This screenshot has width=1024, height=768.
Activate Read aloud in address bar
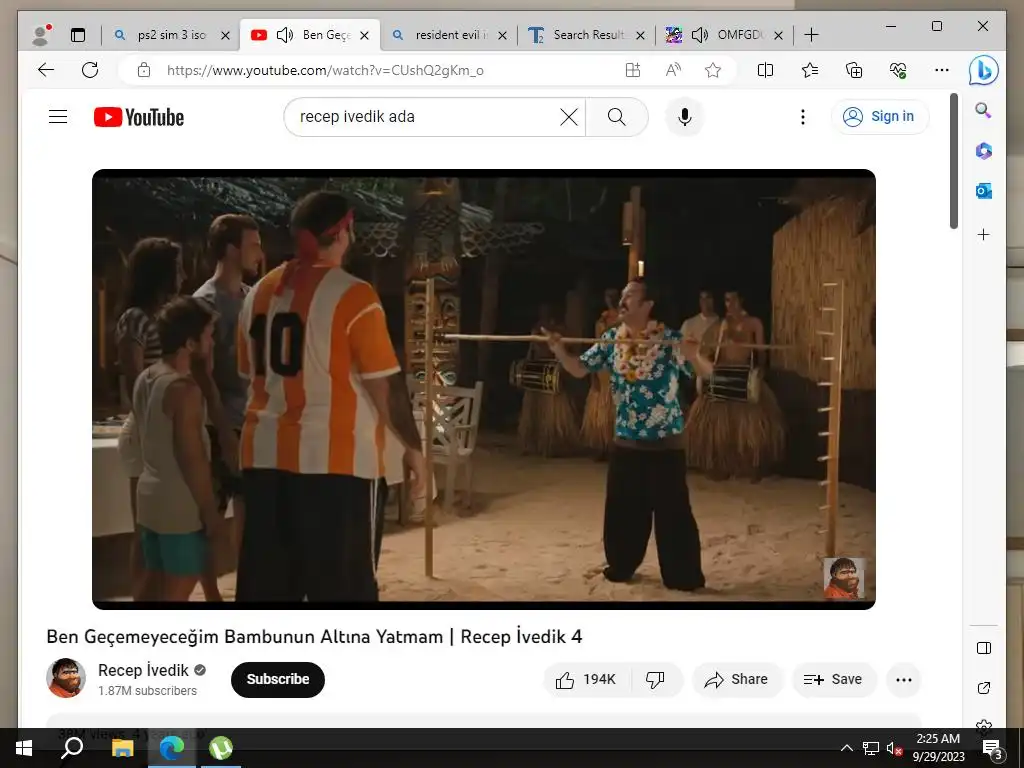click(673, 70)
